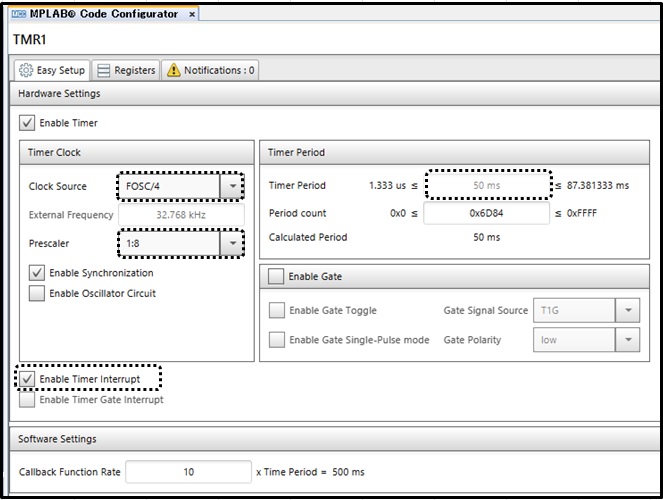Image resolution: width=663 pixels, height=500 pixels.
Task: Click the 87.381333 ms maximum period text
Action: coord(598,186)
